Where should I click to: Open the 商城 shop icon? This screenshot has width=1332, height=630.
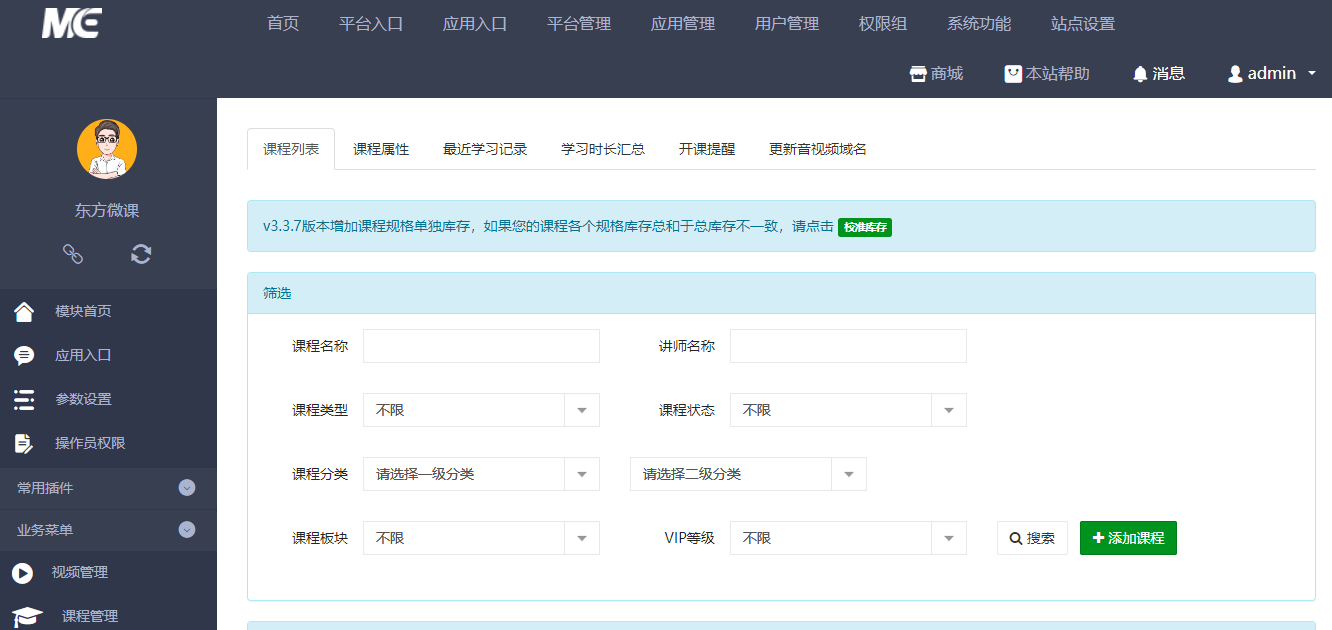point(917,73)
